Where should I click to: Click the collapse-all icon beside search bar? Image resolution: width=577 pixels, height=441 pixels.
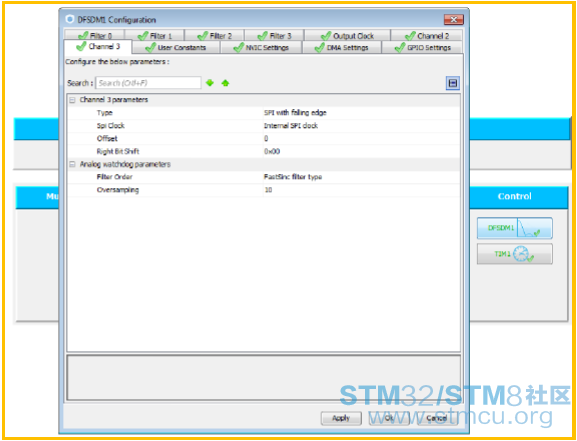coord(453,83)
